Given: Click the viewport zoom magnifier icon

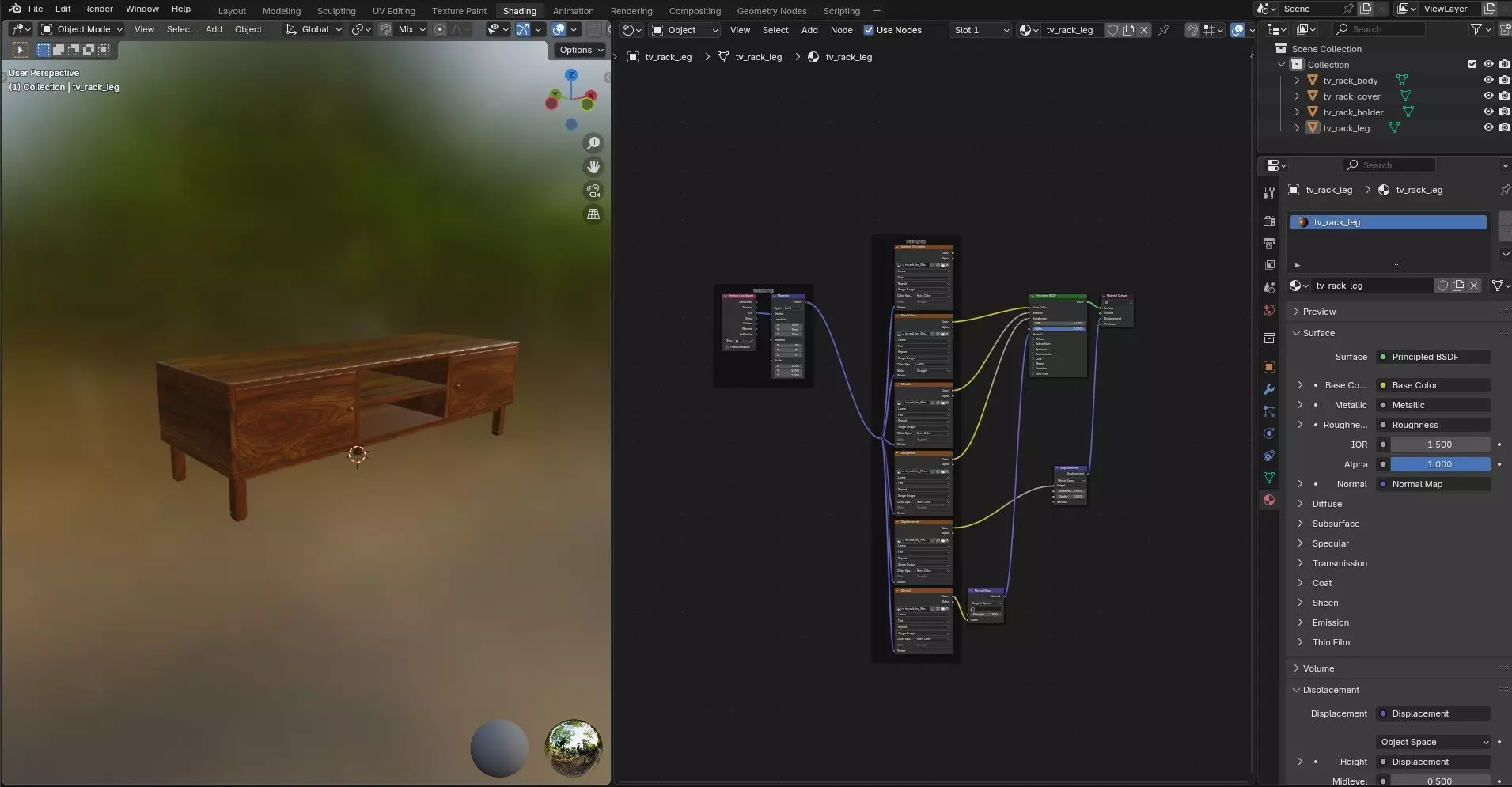Looking at the screenshot, I should 593,143.
